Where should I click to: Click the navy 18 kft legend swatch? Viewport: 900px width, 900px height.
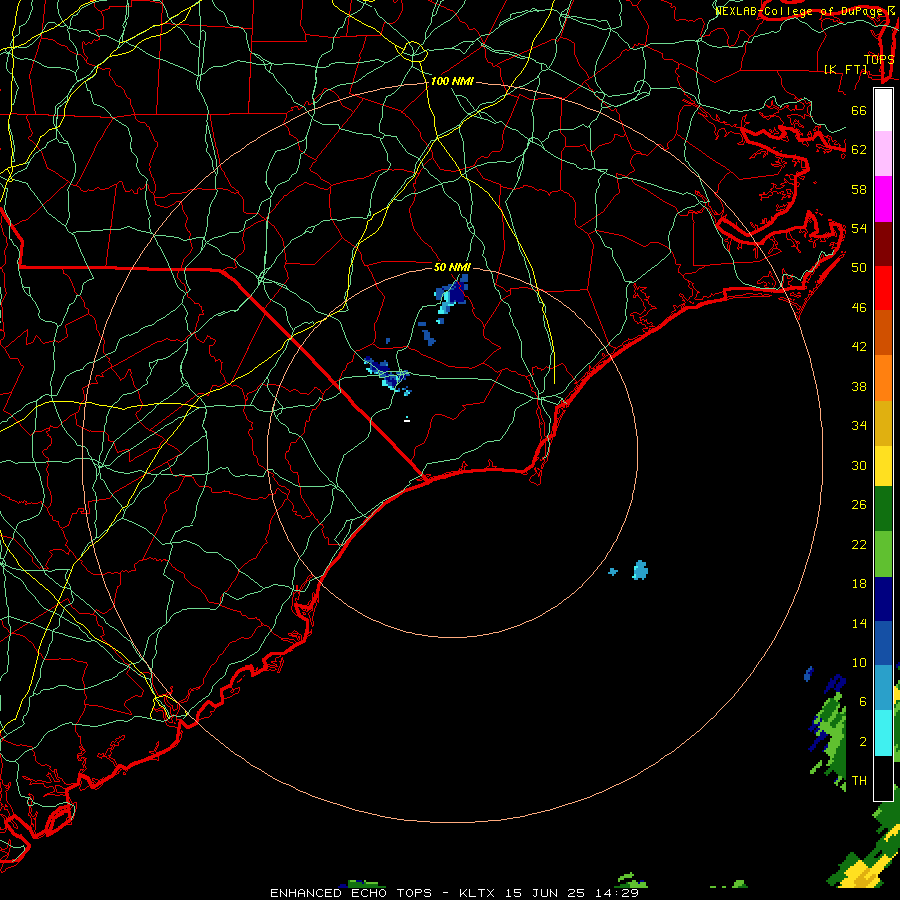coord(883,599)
